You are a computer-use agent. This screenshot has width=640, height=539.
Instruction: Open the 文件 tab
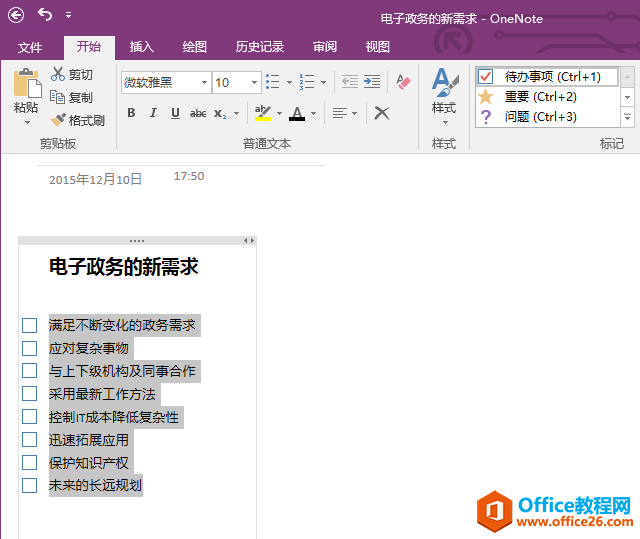30,47
